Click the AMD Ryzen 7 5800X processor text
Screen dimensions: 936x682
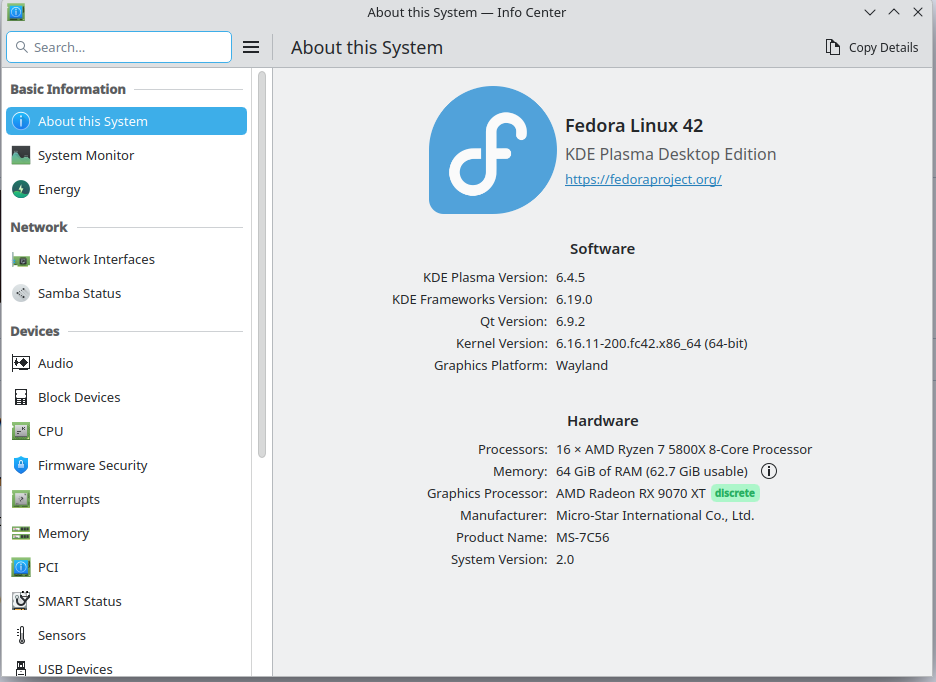pos(683,450)
